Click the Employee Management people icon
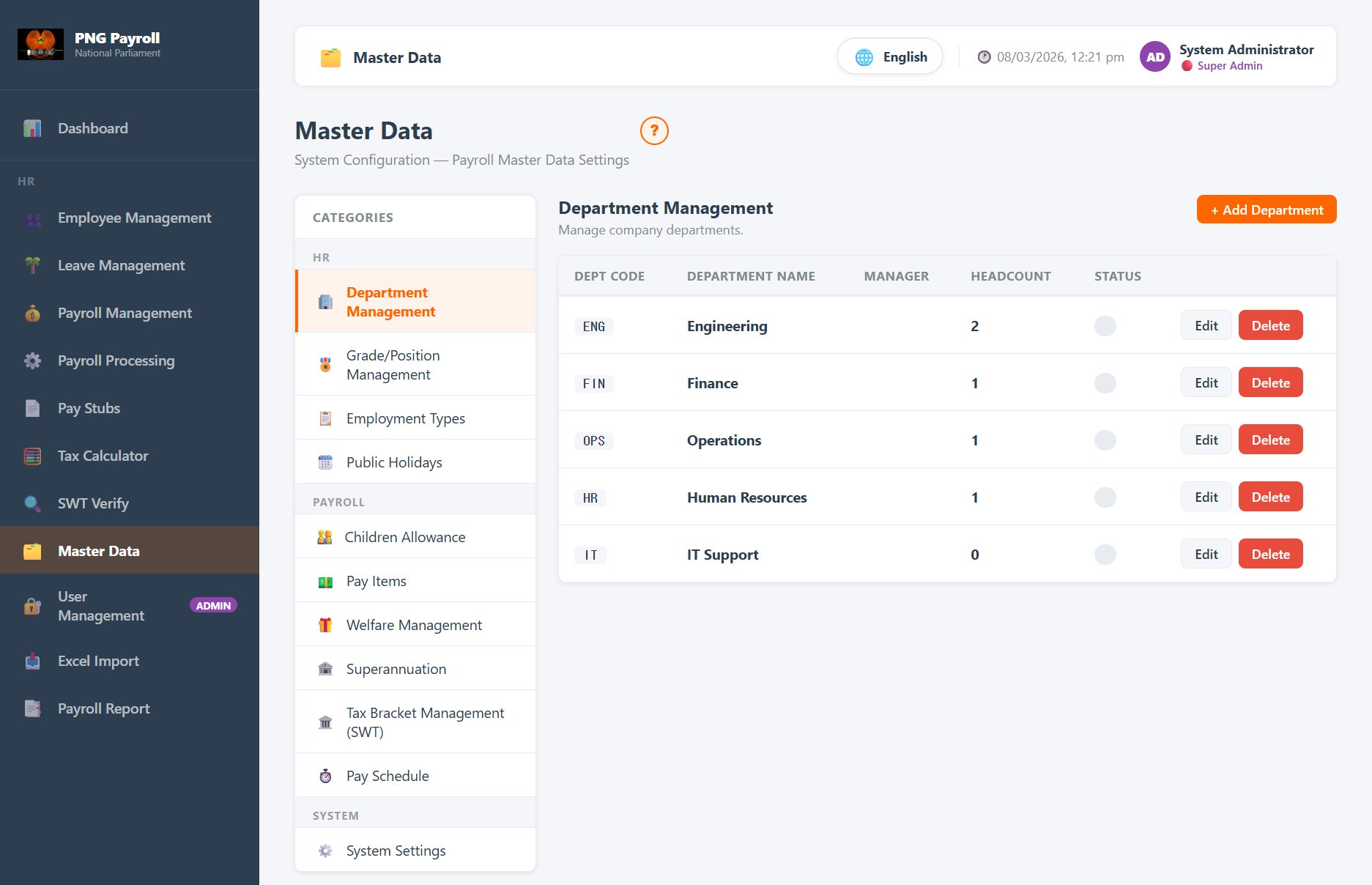Image resolution: width=1372 pixels, height=885 pixels. point(32,218)
